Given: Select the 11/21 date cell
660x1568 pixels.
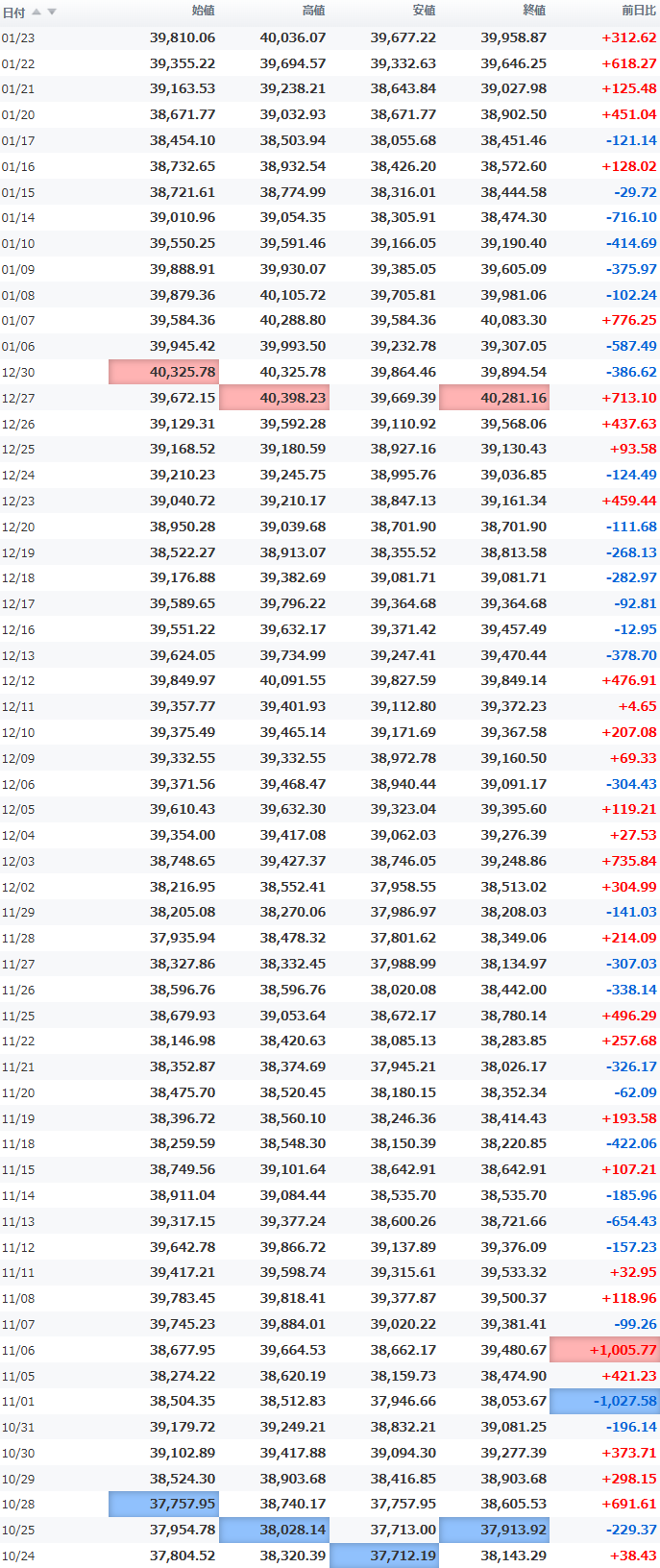Looking at the screenshot, I should (x=18, y=1067).
